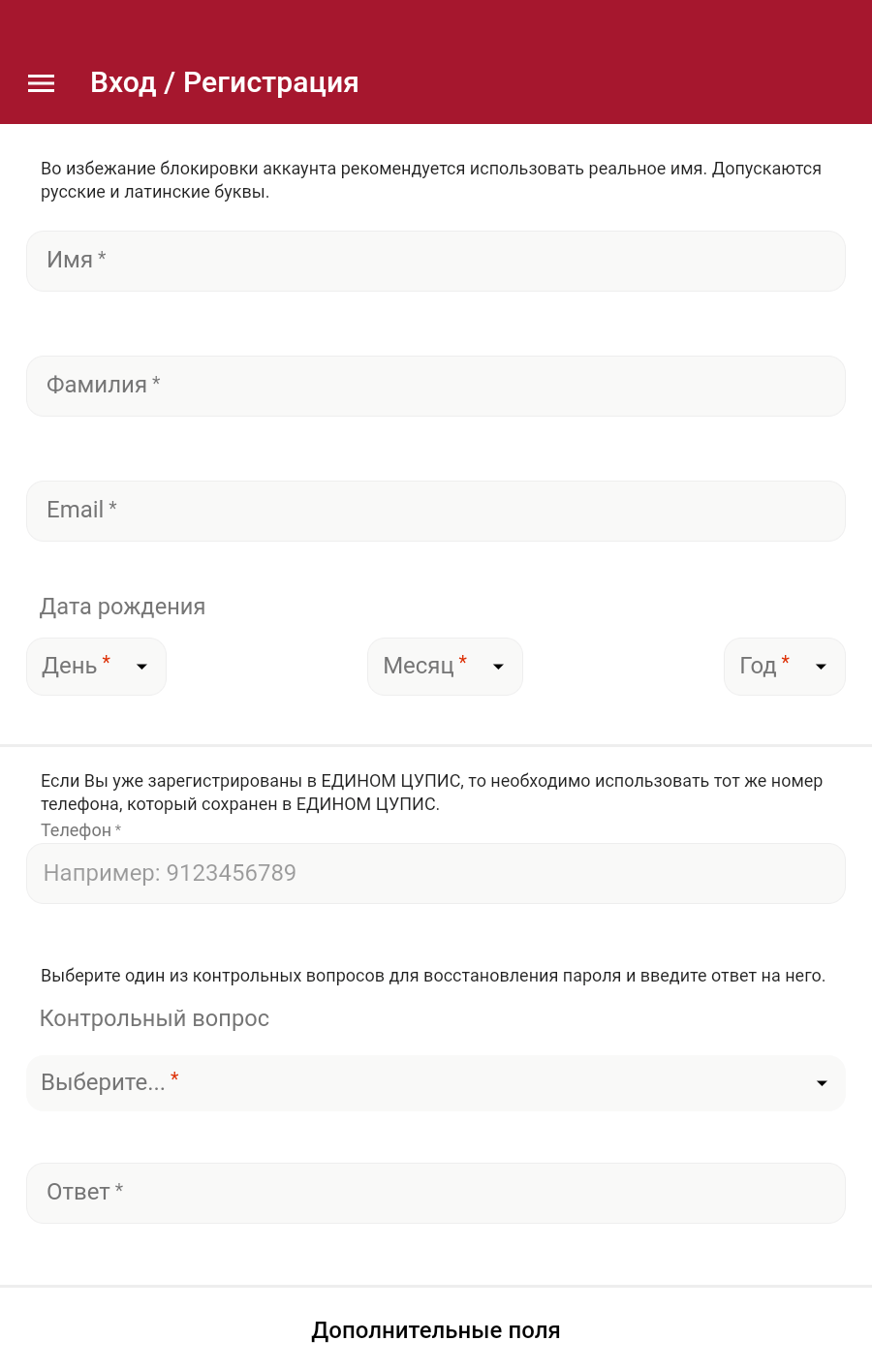Click the arrow icon beside День
The image size is (872, 1372).
click(x=142, y=667)
